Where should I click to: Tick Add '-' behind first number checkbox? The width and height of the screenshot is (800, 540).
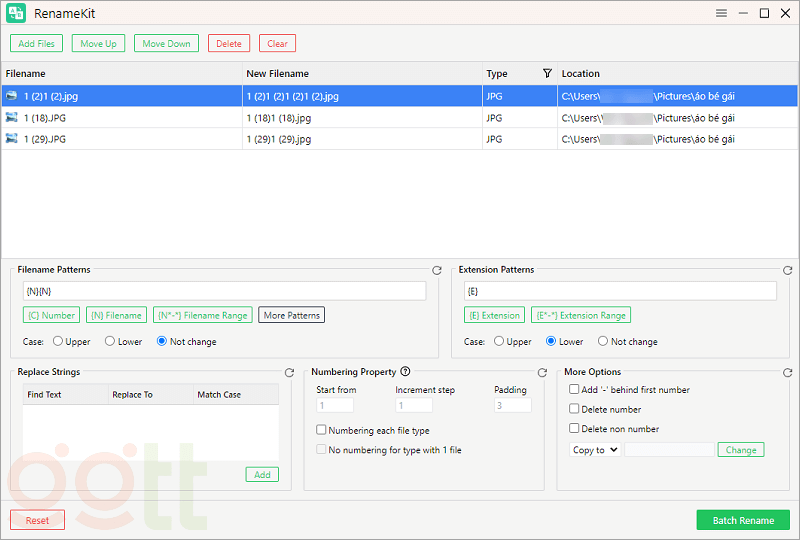coord(574,390)
